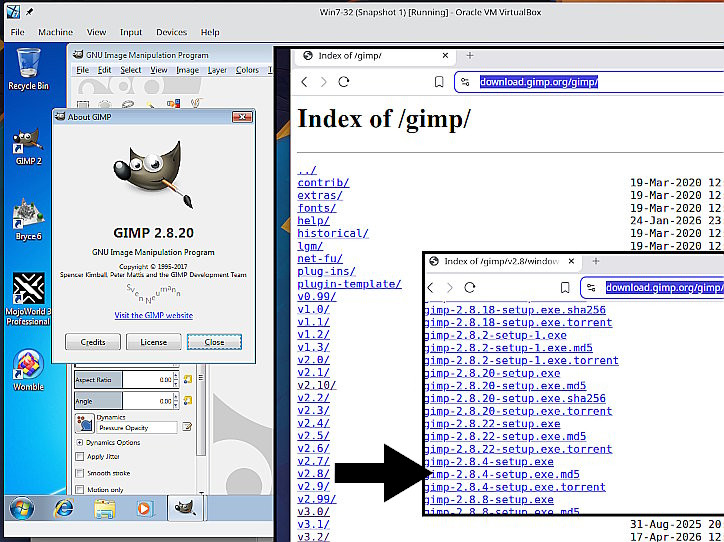Screen dimensions: 724x542
Task: Close the Index of /gimp/ tab
Action: [x=445, y=55]
